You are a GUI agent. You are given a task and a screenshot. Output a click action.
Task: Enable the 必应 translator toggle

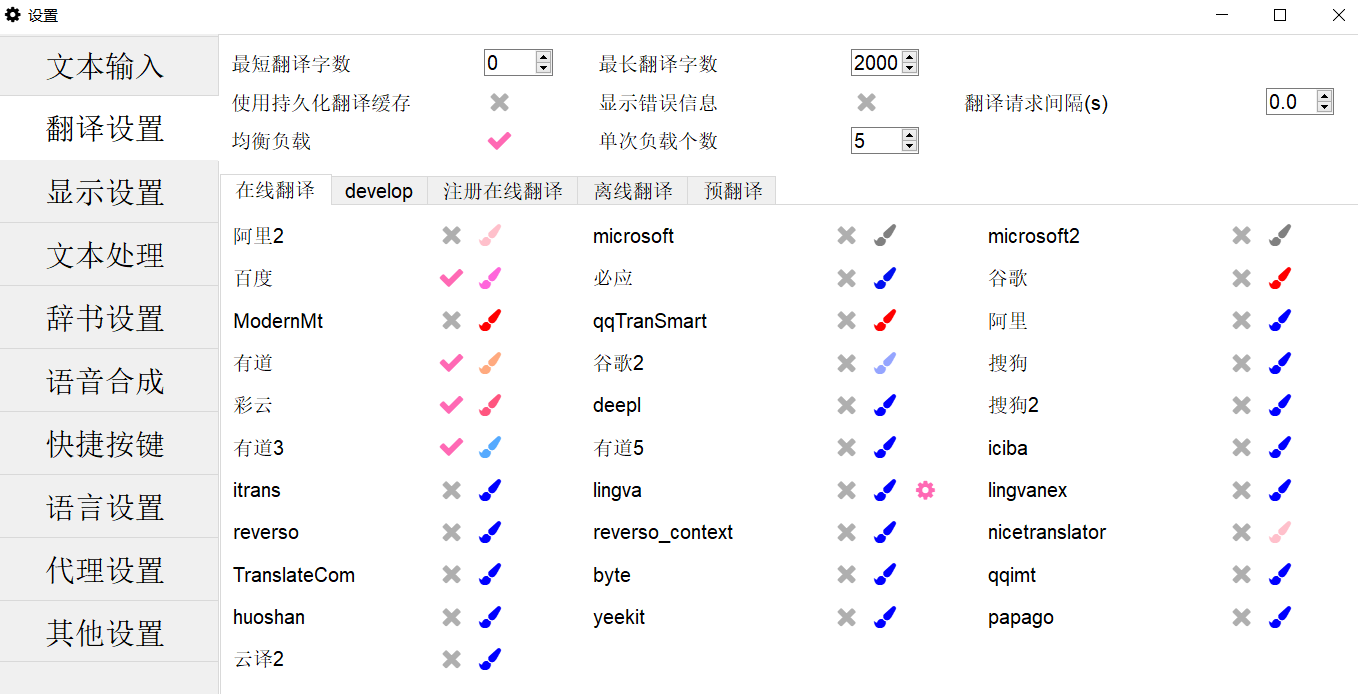point(846,278)
